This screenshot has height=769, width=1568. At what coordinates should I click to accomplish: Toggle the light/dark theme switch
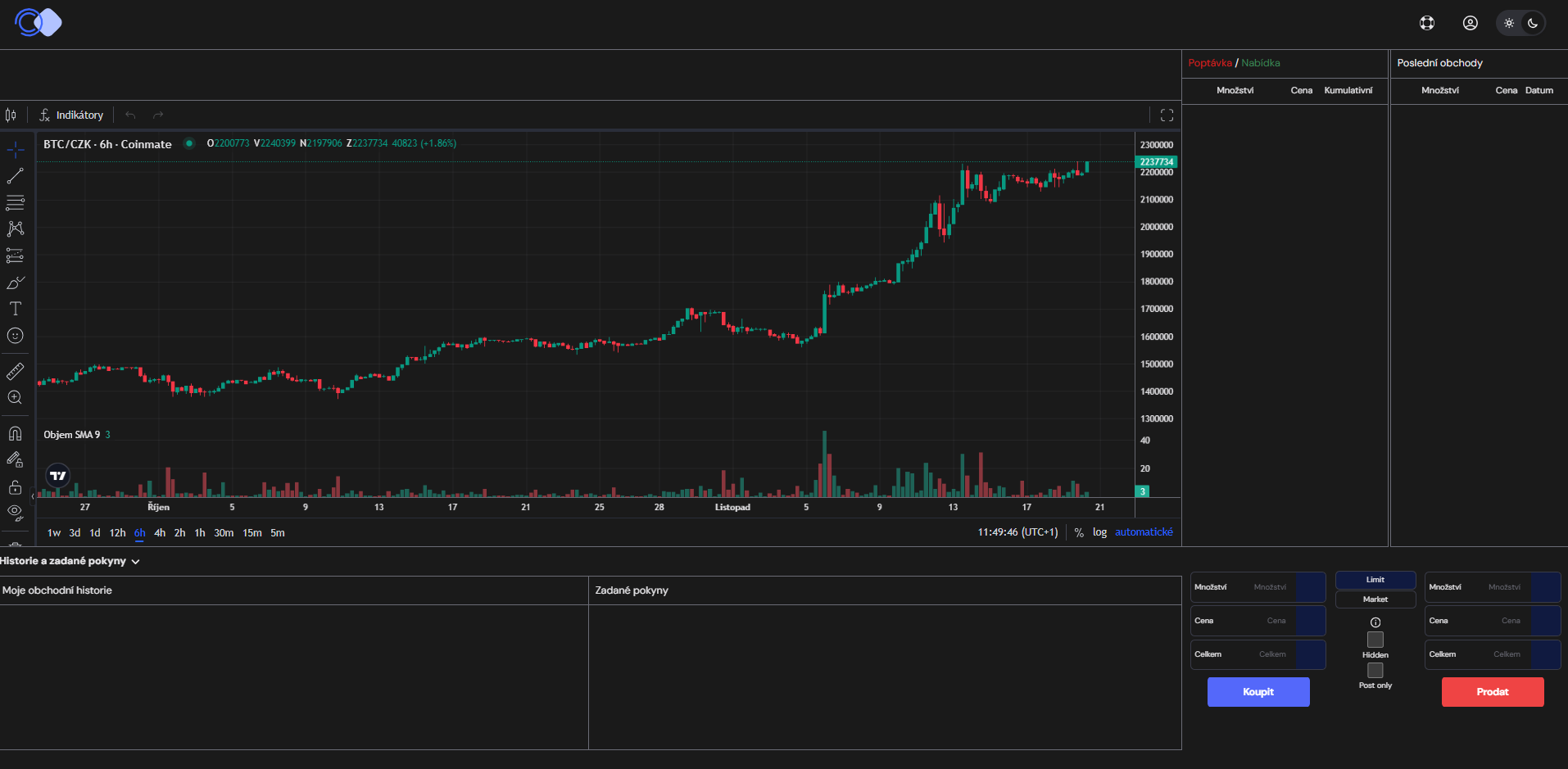[1520, 23]
